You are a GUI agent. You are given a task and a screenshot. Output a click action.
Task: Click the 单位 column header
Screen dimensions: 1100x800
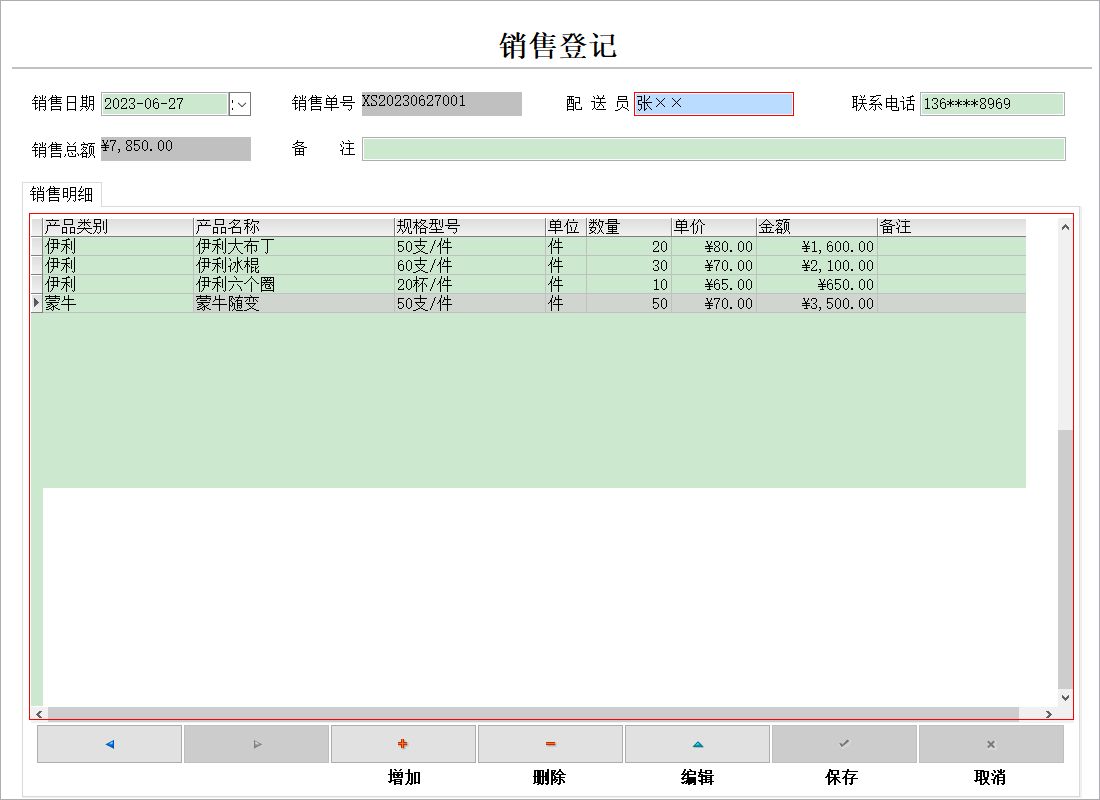point(565,227)
